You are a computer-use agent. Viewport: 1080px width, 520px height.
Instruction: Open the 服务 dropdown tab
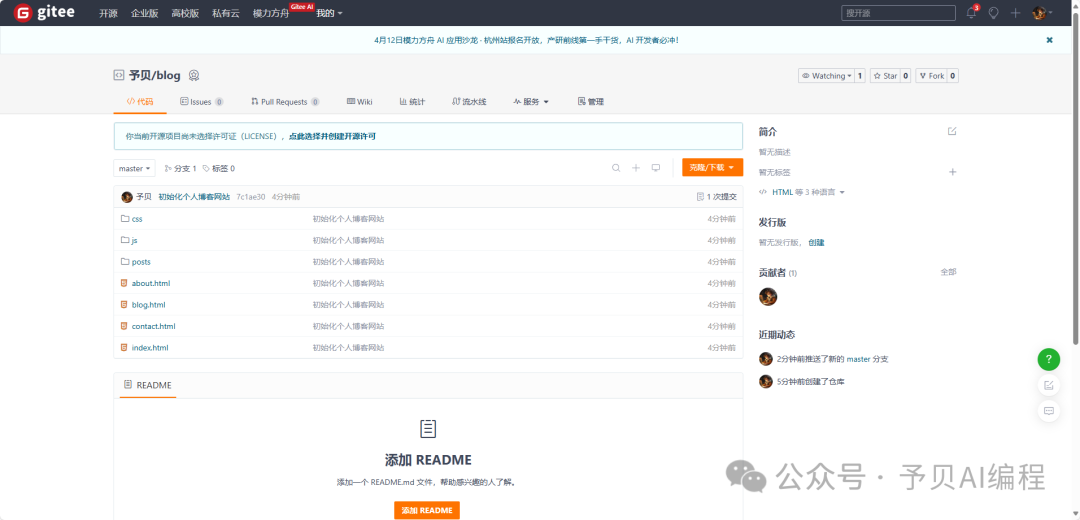530,102
